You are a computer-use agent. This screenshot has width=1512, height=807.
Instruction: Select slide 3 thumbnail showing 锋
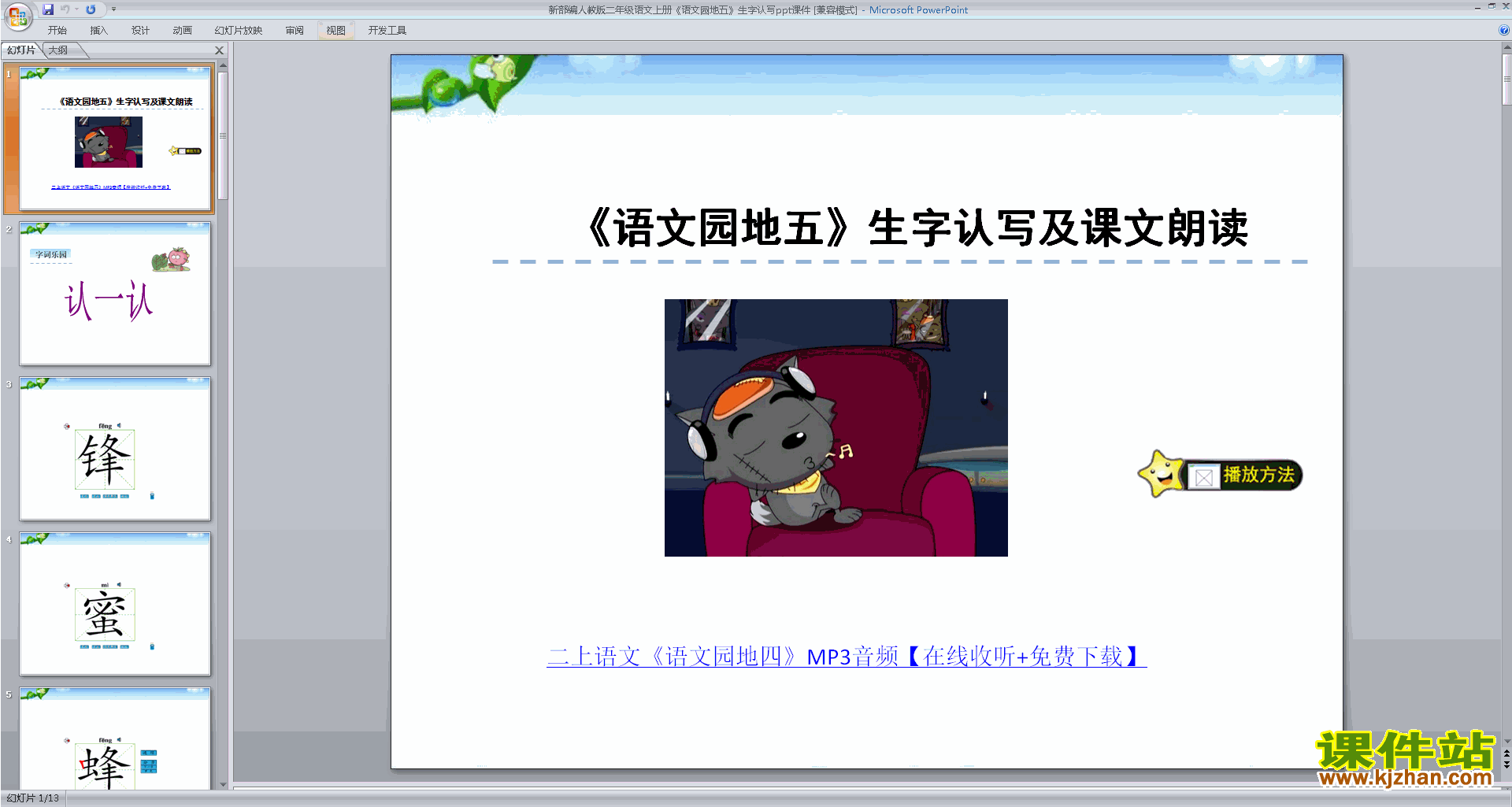tap(115, 449)
